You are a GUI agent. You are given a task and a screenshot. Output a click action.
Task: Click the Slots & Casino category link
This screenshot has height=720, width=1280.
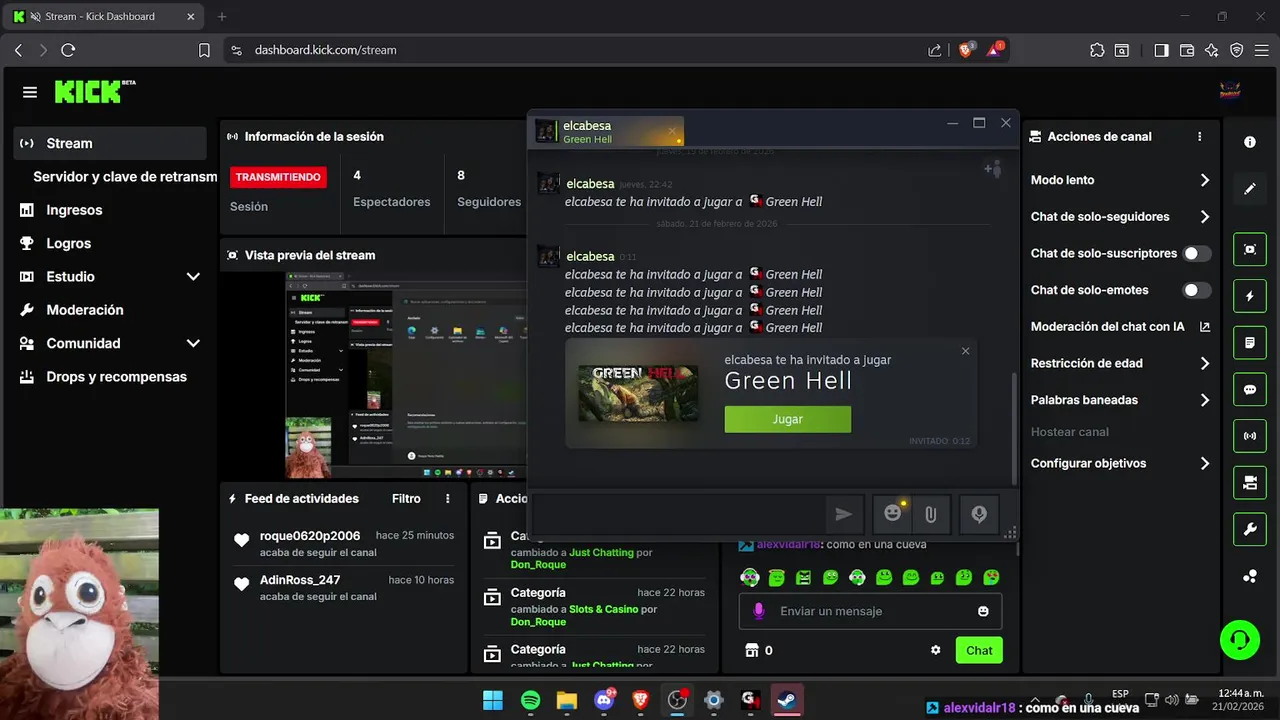[603, 609]
